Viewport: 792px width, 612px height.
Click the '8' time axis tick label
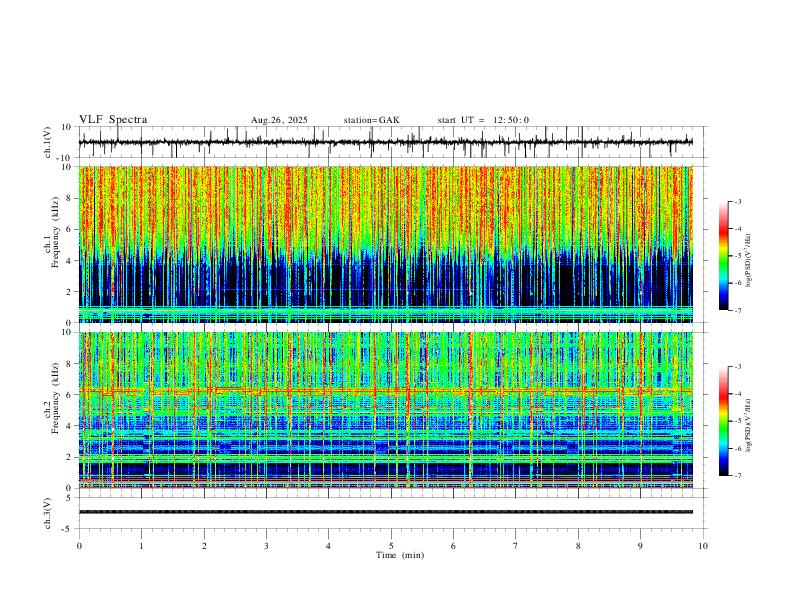click(x=578, y=546)
